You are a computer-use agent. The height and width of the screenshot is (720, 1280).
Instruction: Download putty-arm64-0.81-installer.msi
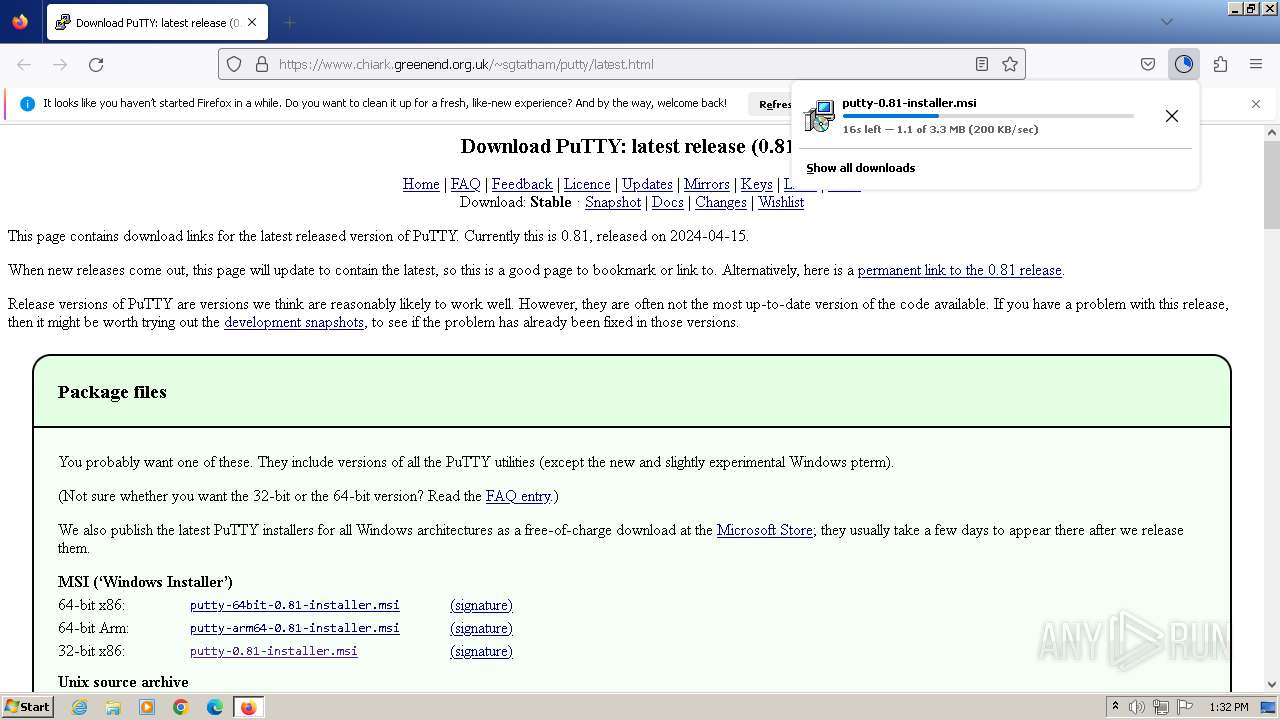point(295,628)
